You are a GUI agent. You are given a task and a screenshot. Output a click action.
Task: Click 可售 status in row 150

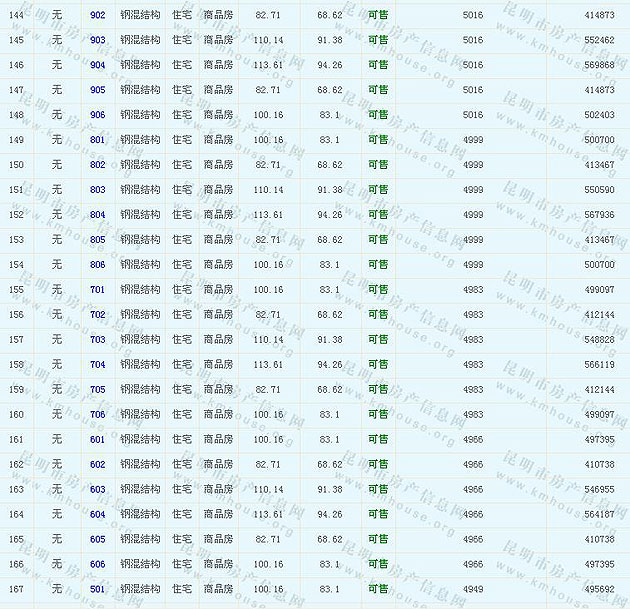click(x=378, y=165)
